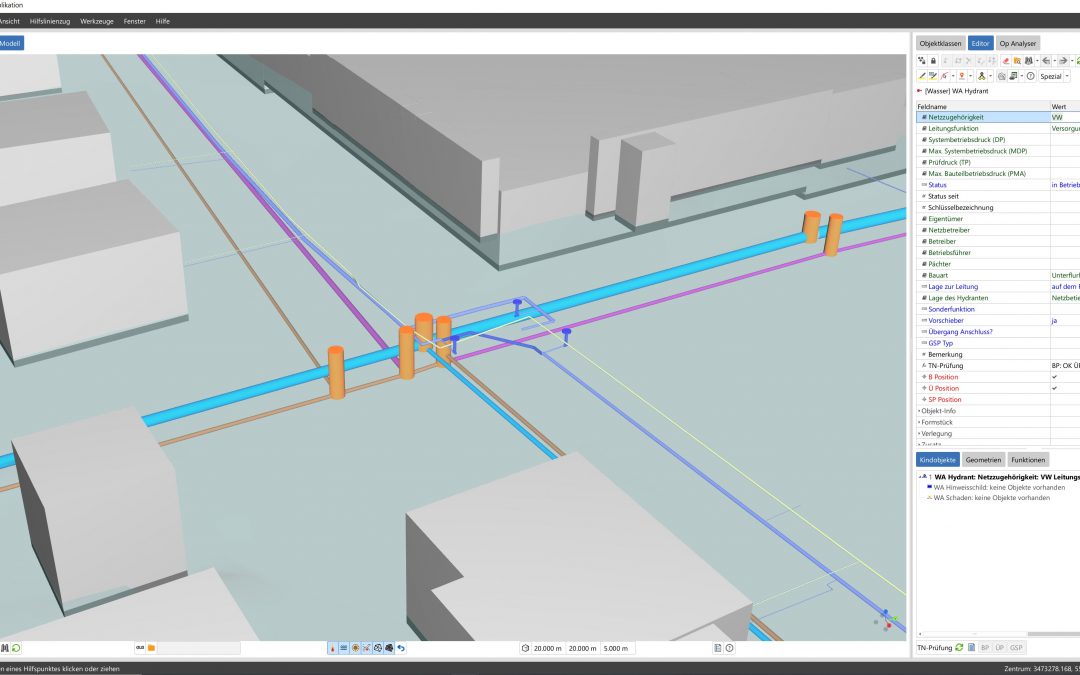
Task: Open the Spezial dropdown
Action: [x=1066, y=76]
